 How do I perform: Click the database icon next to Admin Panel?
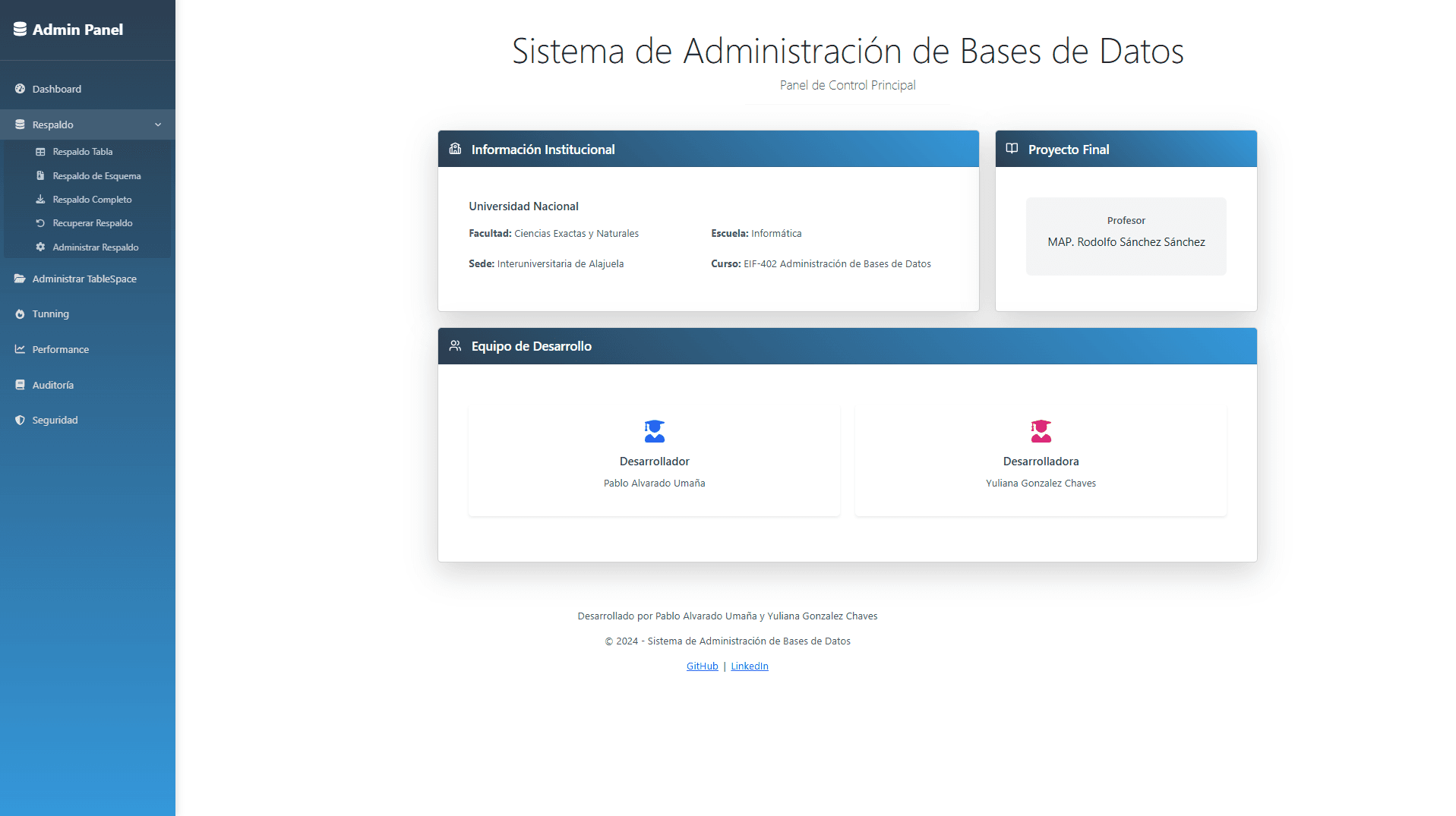pyautogui.click(x=19, y=29)
